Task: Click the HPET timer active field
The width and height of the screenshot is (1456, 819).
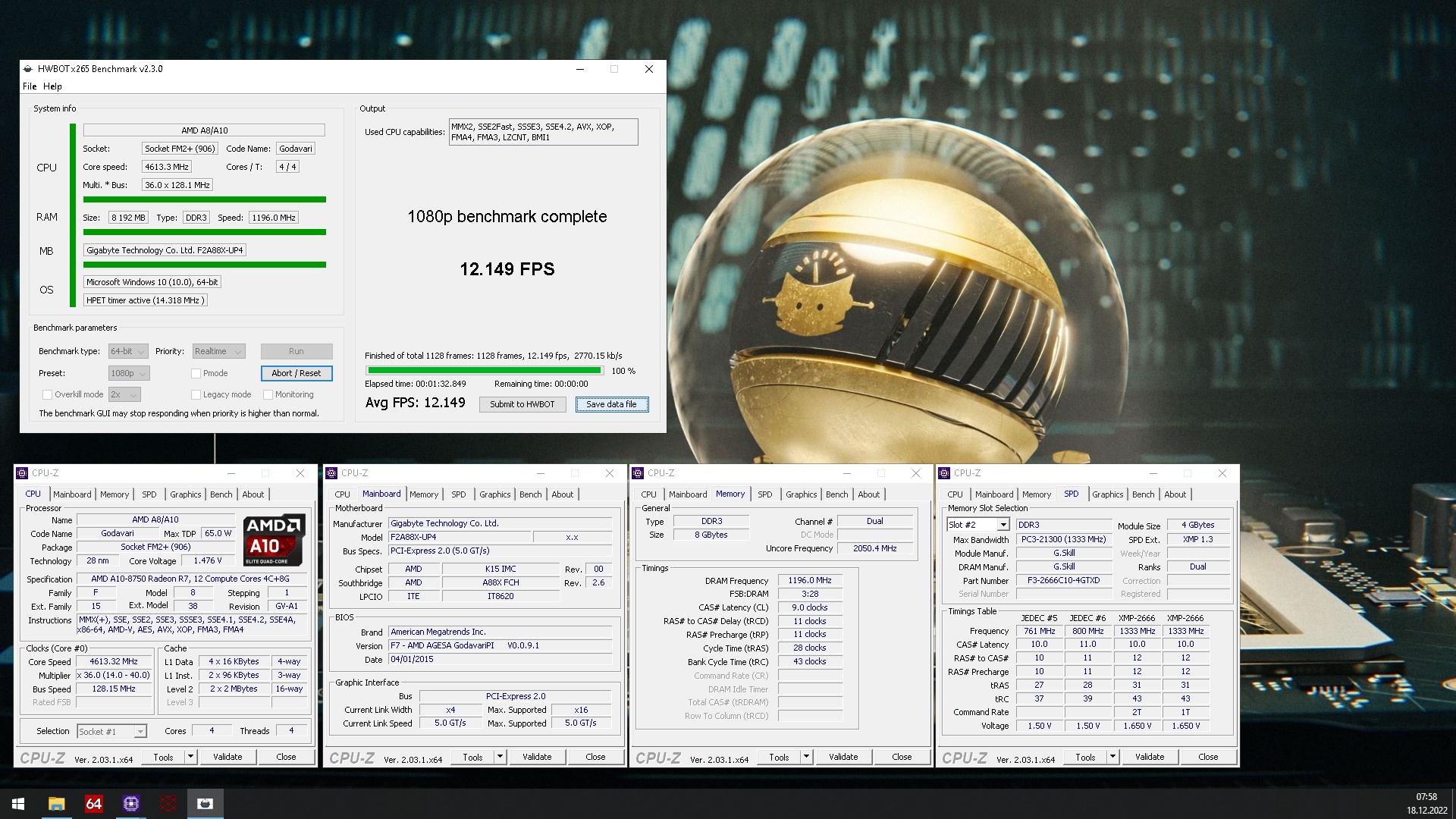Action: point(145,300)
